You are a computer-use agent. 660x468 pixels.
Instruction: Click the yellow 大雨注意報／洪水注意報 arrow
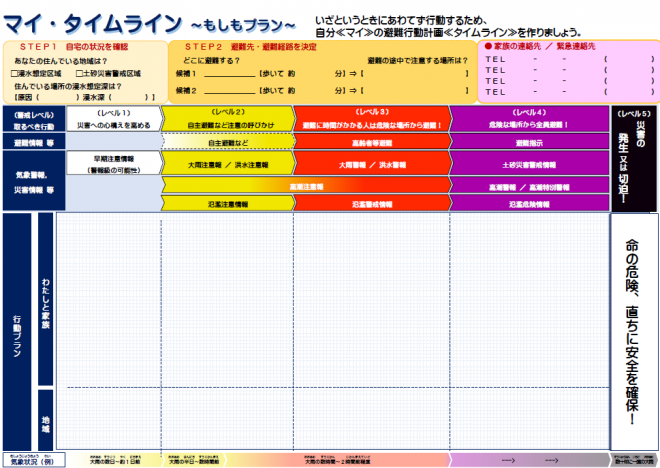pyautogui.click(x=227, y=163)
